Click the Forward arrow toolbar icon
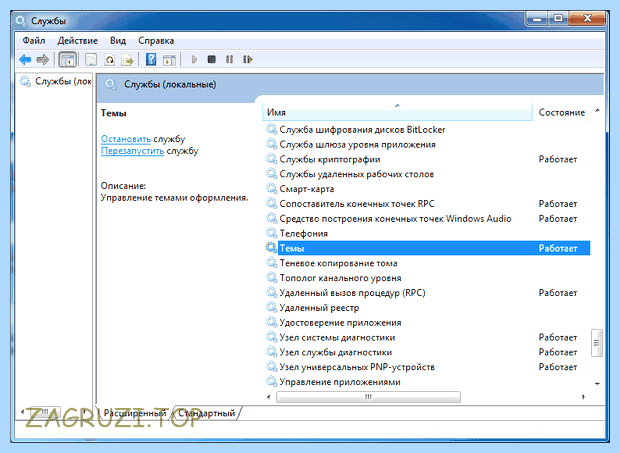 point(42,60)
